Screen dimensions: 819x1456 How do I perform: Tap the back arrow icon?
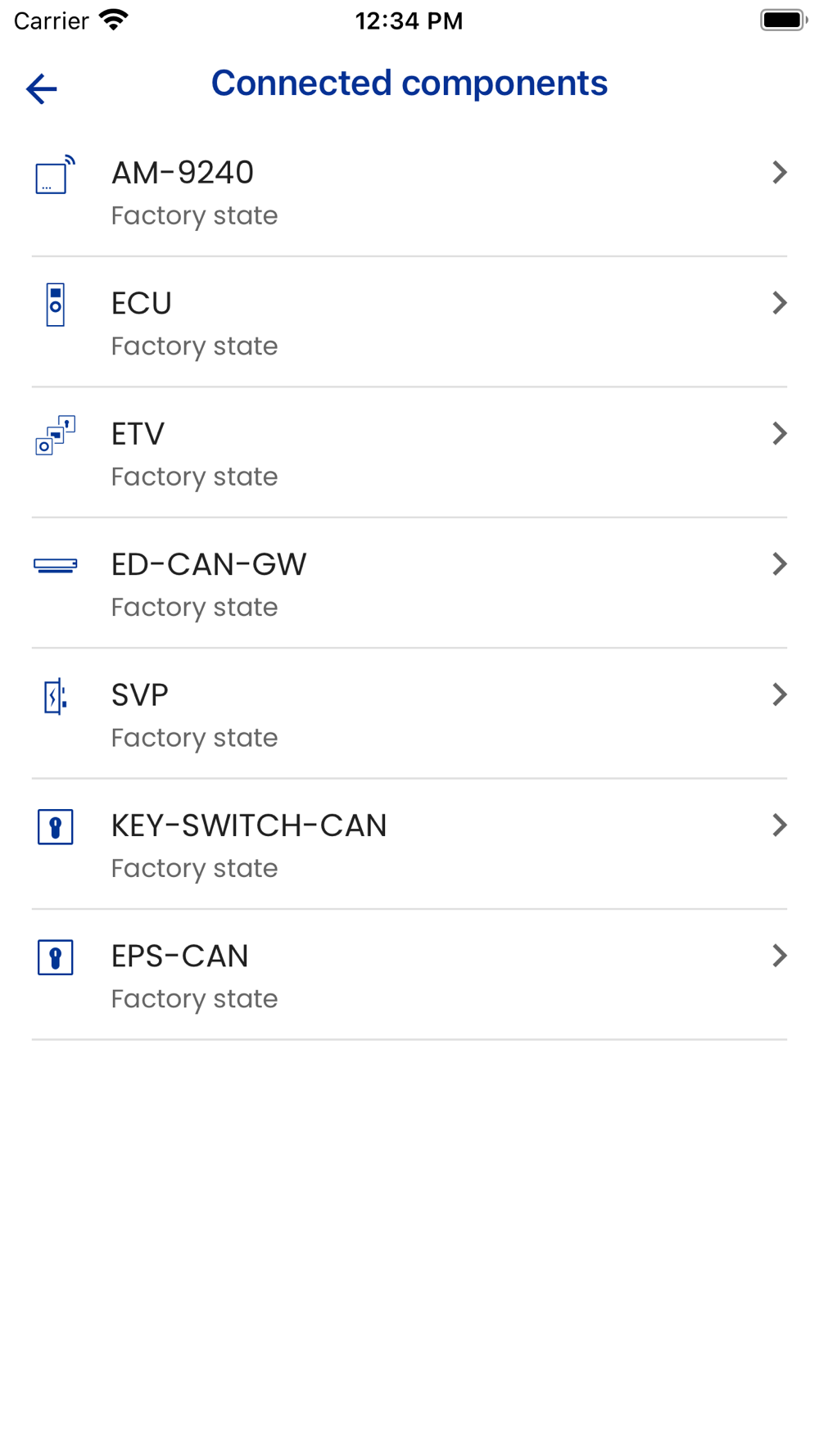(x=42, y=88)
